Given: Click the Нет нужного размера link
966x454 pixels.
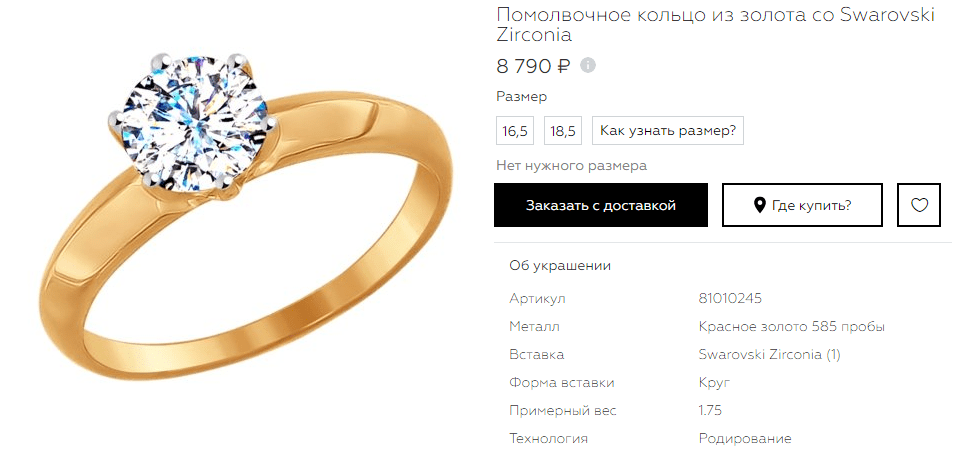Looking at the screenshot, I should coord(572,166).
